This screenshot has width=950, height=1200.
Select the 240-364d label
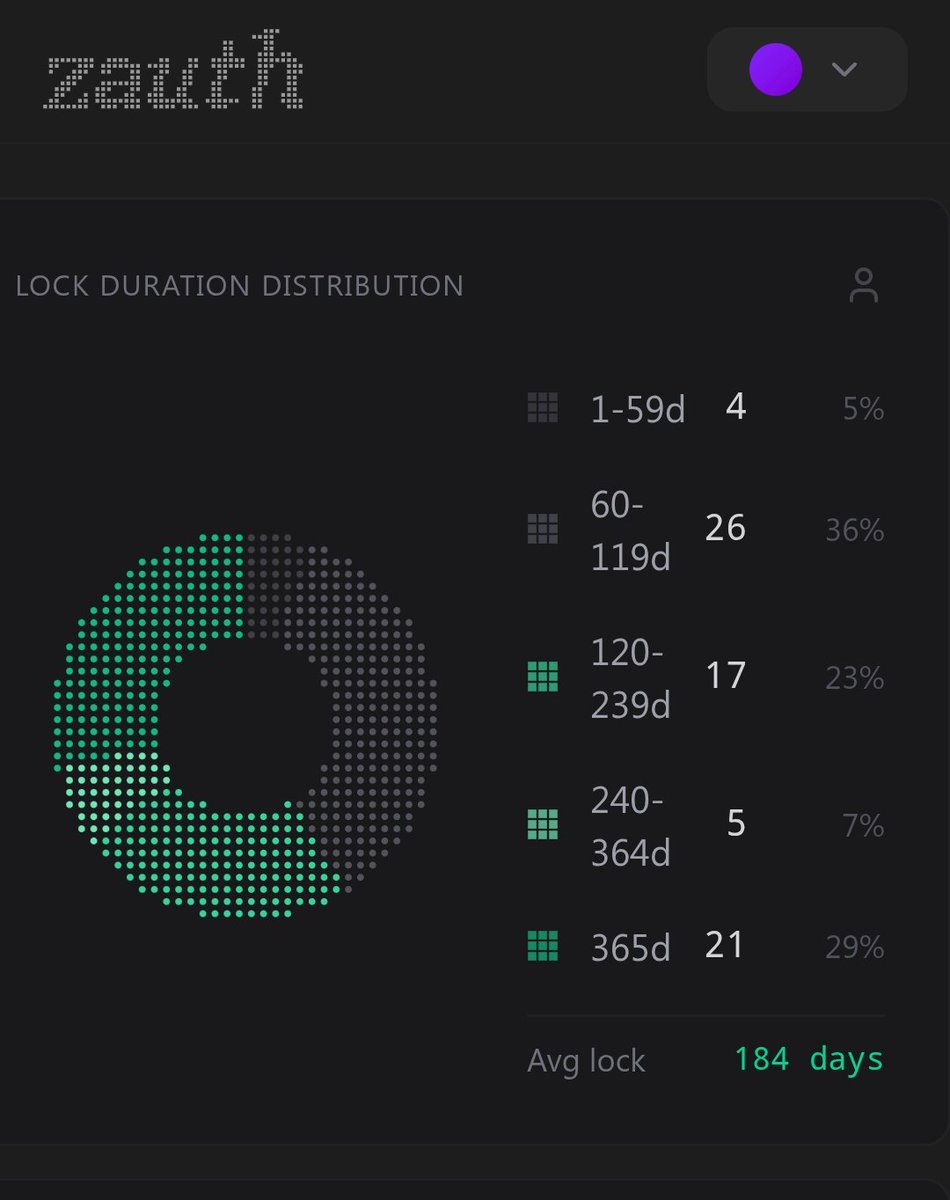[630, 827]
